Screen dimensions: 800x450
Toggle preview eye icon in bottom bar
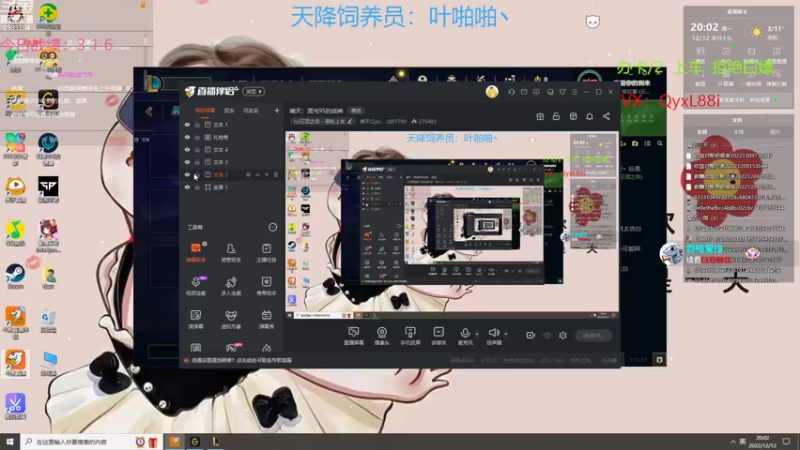tap(547, 335)
